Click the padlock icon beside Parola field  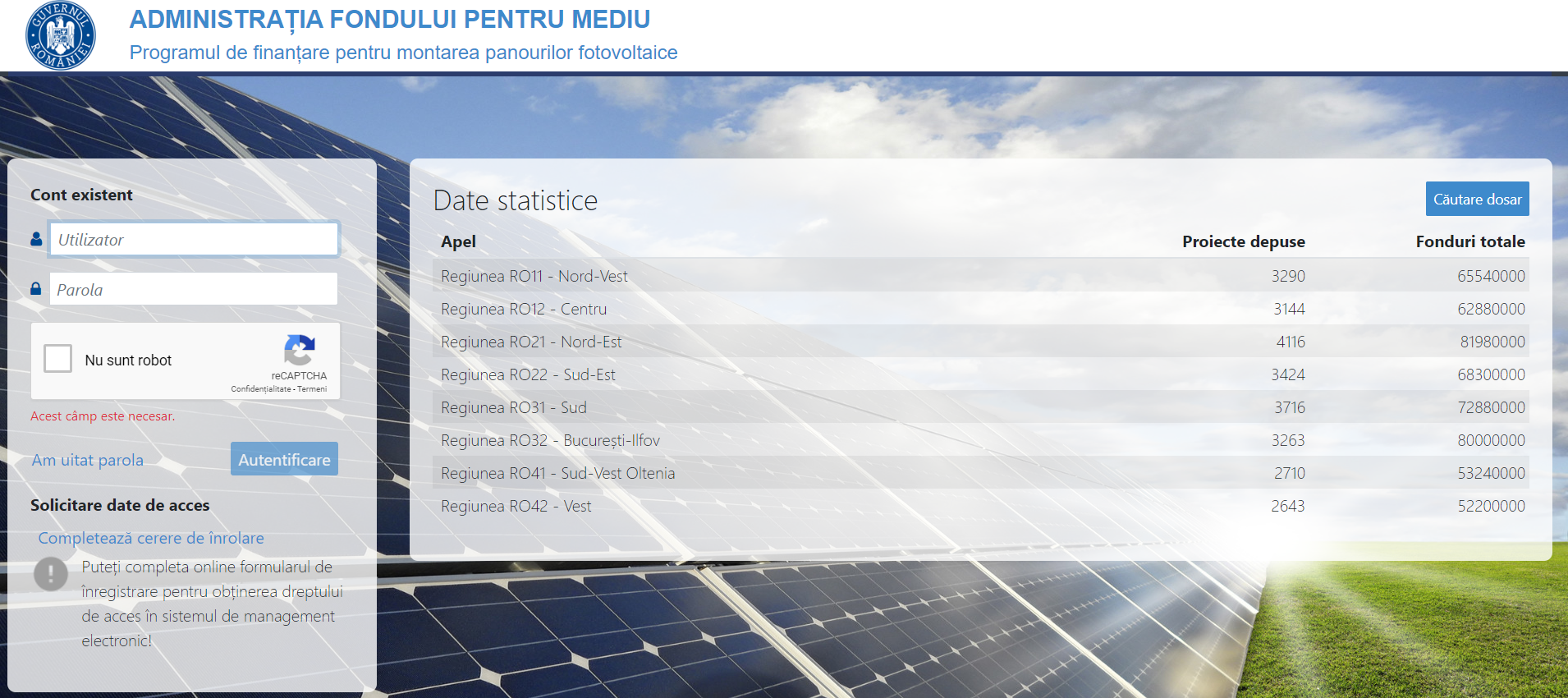tap(35, 289)
